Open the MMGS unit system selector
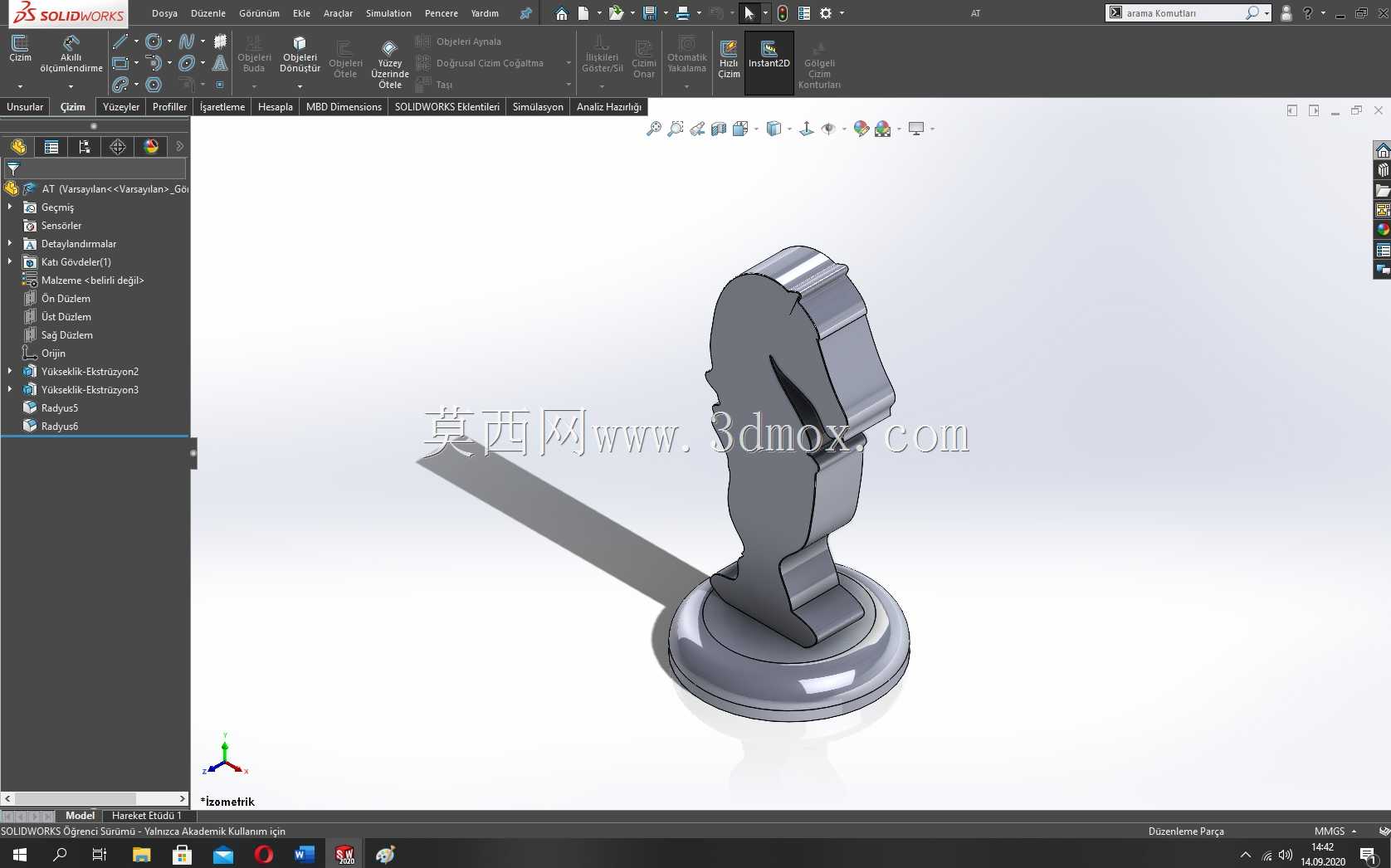1391x868 pixels. [x=1335, y=831]
